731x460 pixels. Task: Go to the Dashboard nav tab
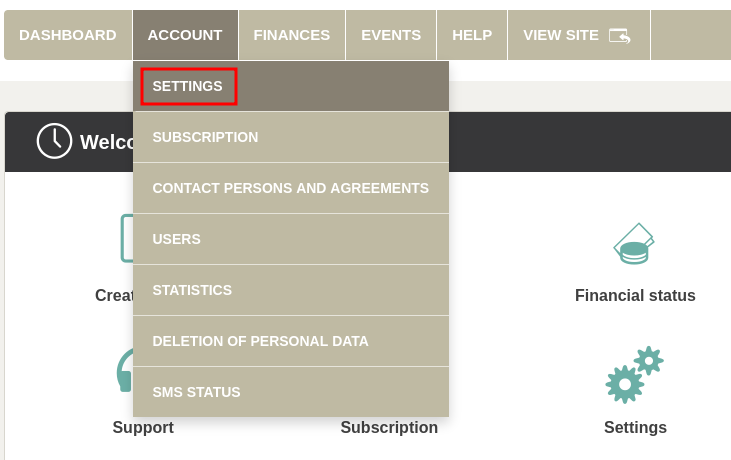click(68, 35)
